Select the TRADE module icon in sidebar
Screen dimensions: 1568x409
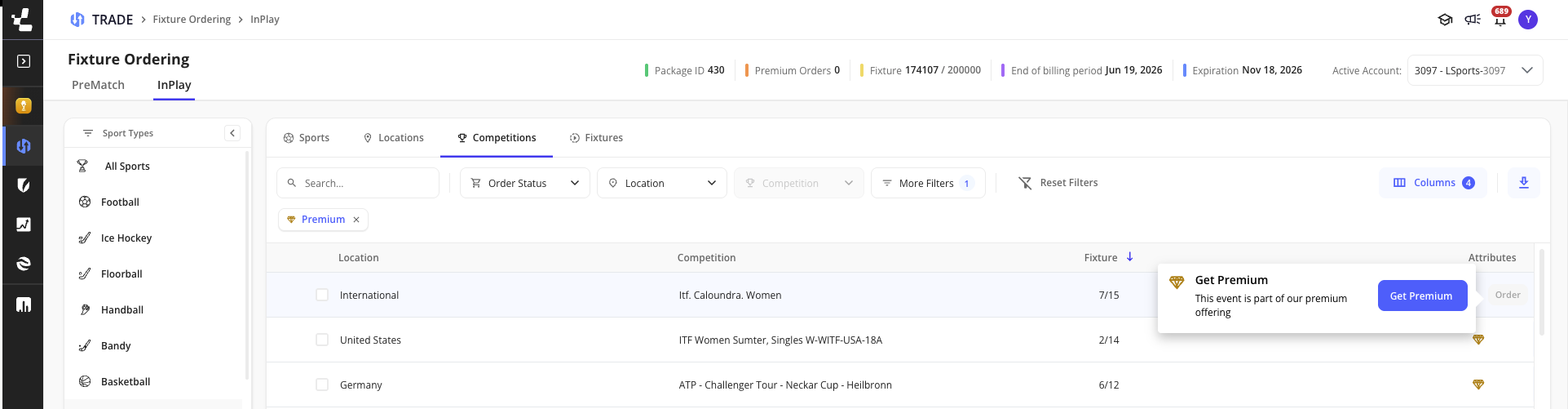(24, 146)
